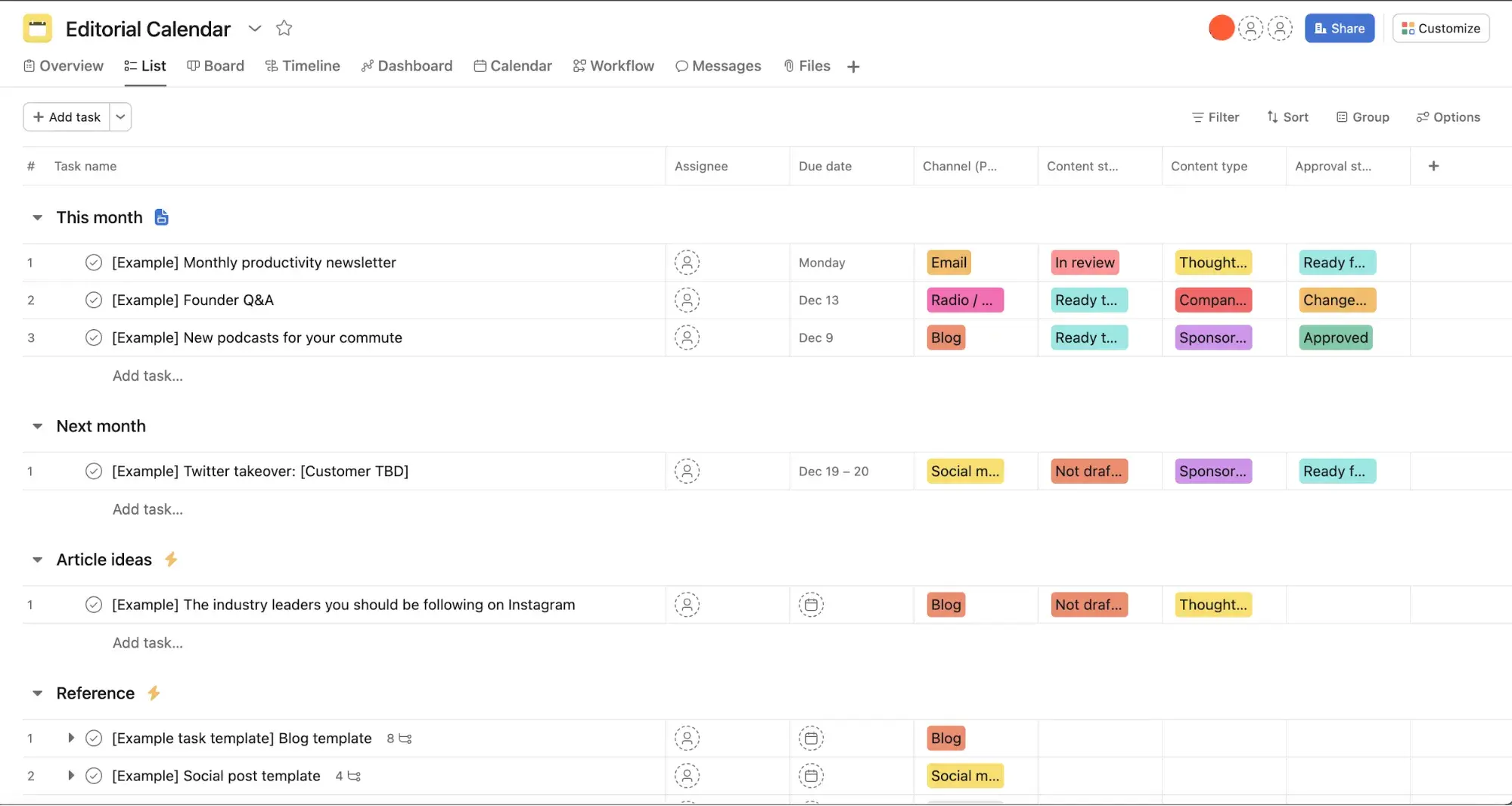
Task: Switch to the Overview tab
Action: pyautogui.click(x=64, y=66)
